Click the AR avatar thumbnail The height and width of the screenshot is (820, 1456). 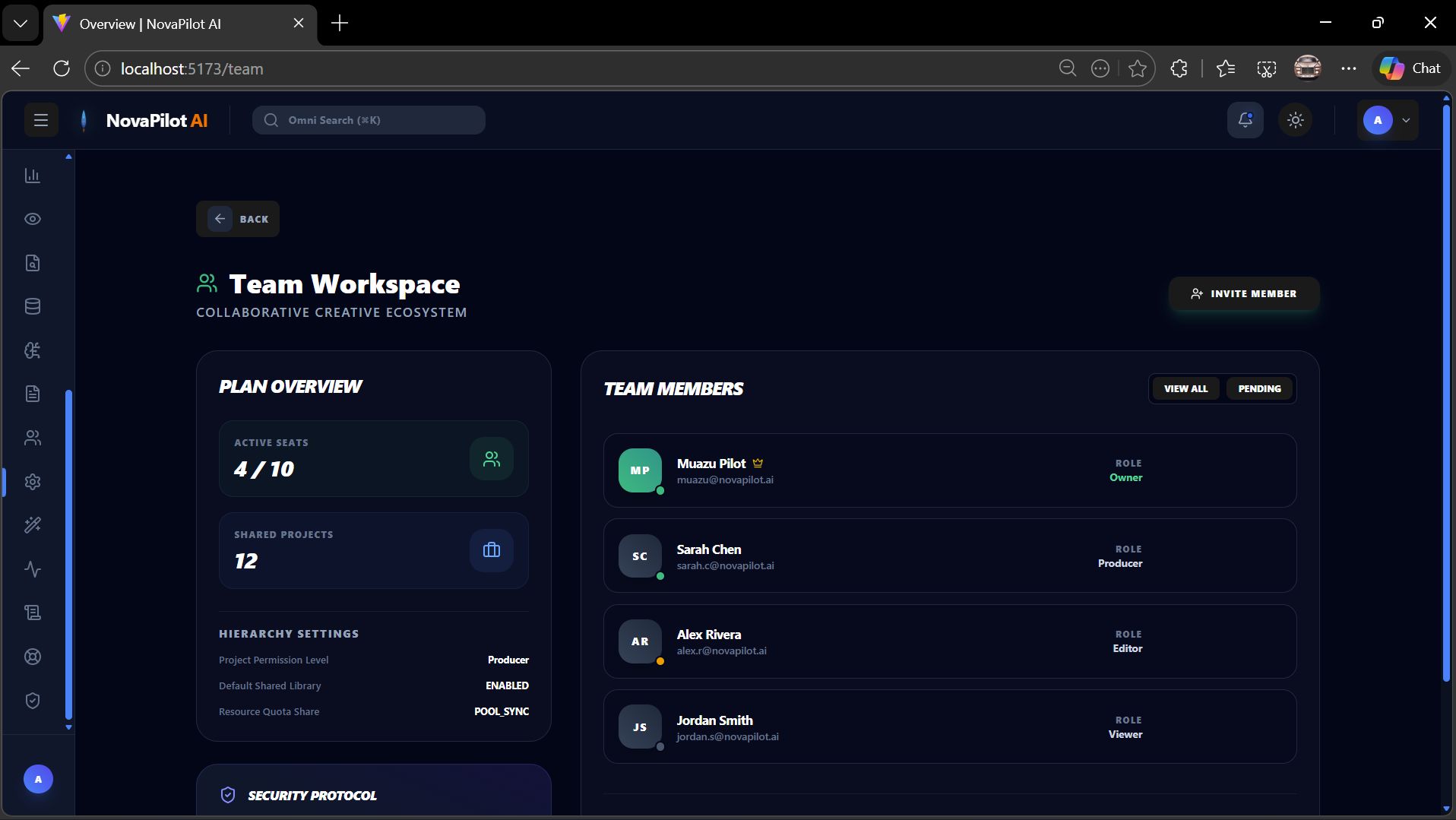pyautogui.click(x=640, y=641)
